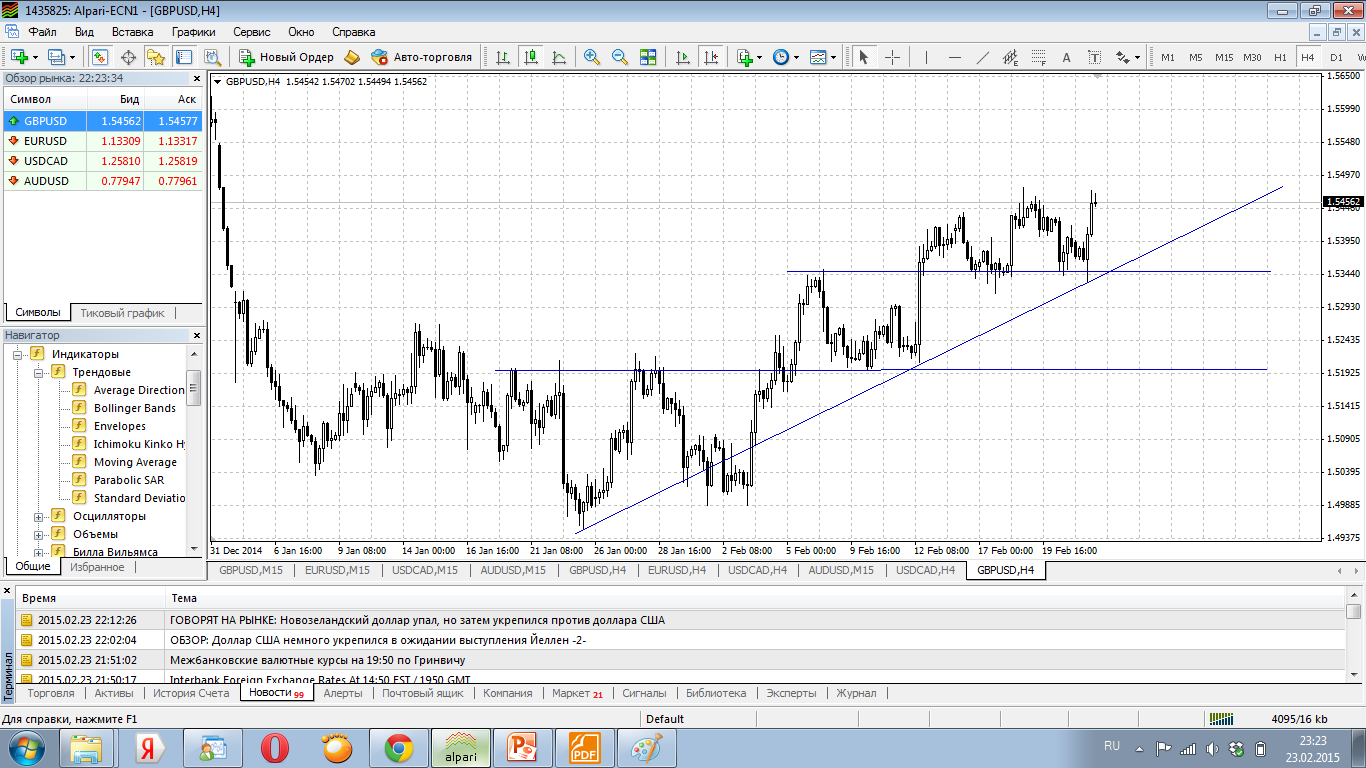This screenshot has width=1366, height=768.
Task: Switch chart to candlesticks icon
Action: 531,57
